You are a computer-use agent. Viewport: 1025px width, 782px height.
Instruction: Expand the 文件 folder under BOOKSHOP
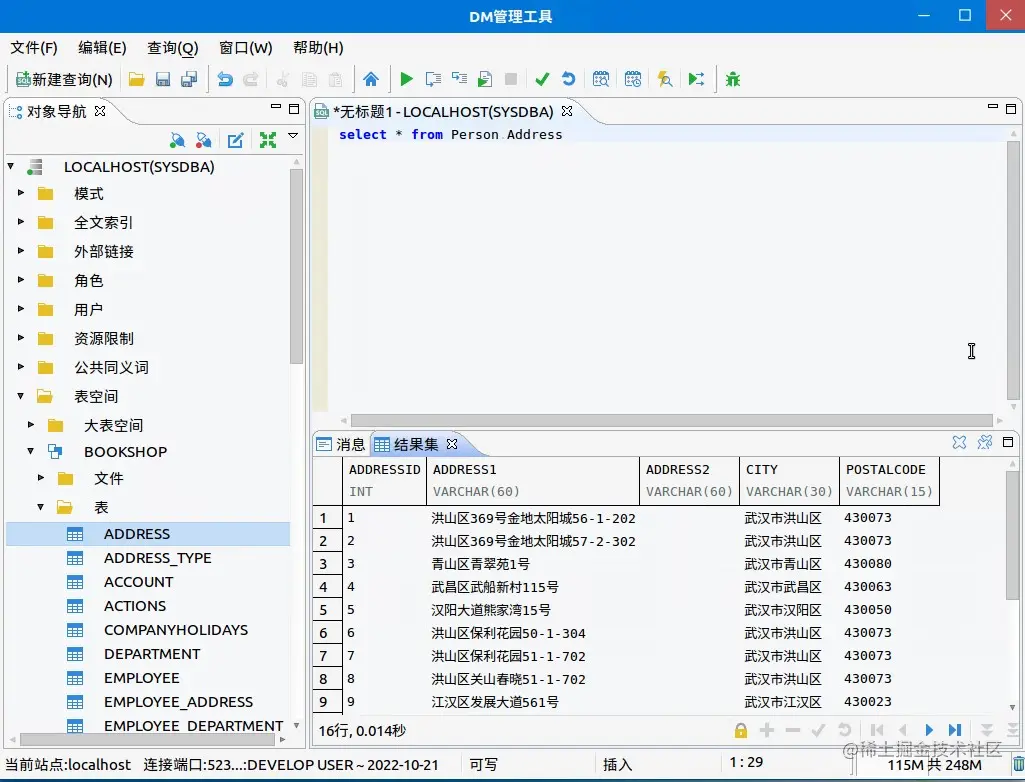click(41, 478)
